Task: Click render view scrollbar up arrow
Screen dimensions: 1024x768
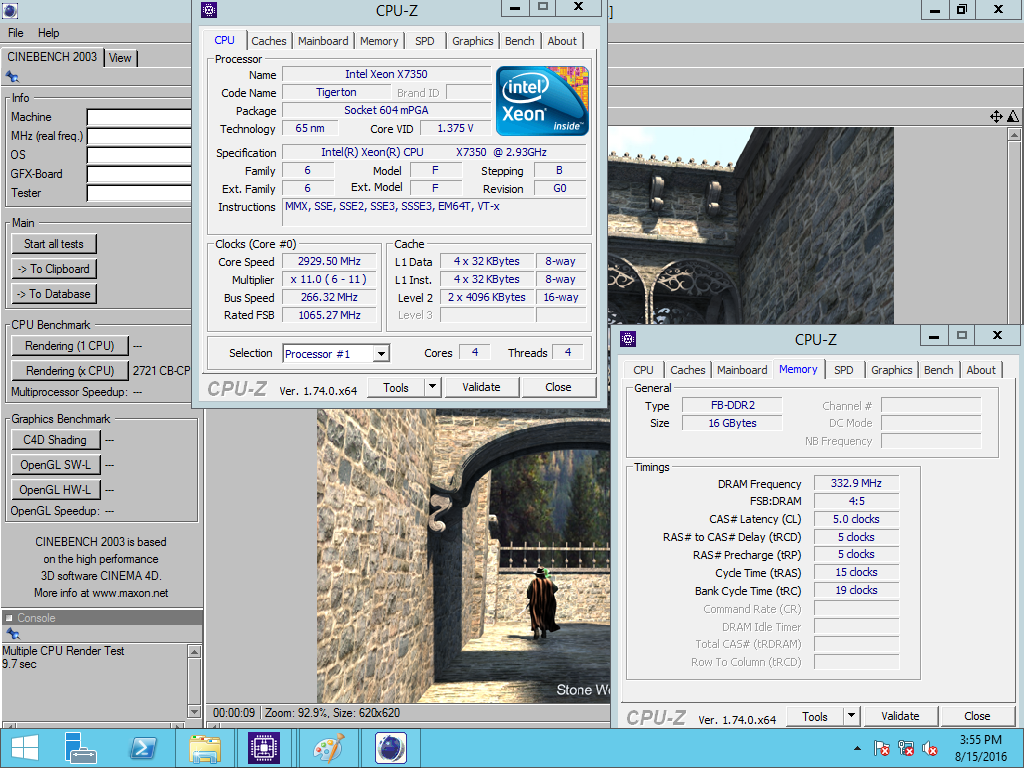Action: 1014,135
